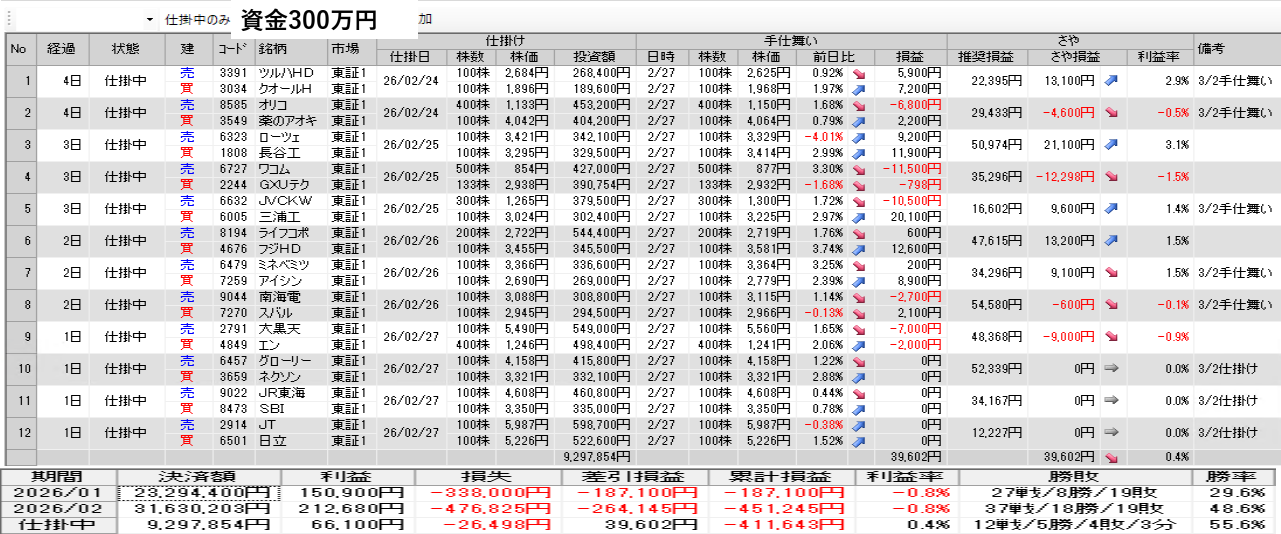This screenshot has width=1281, height=534.
Task: Click the arrow next to スバル's -0.13% change
Action: [858, 313]
